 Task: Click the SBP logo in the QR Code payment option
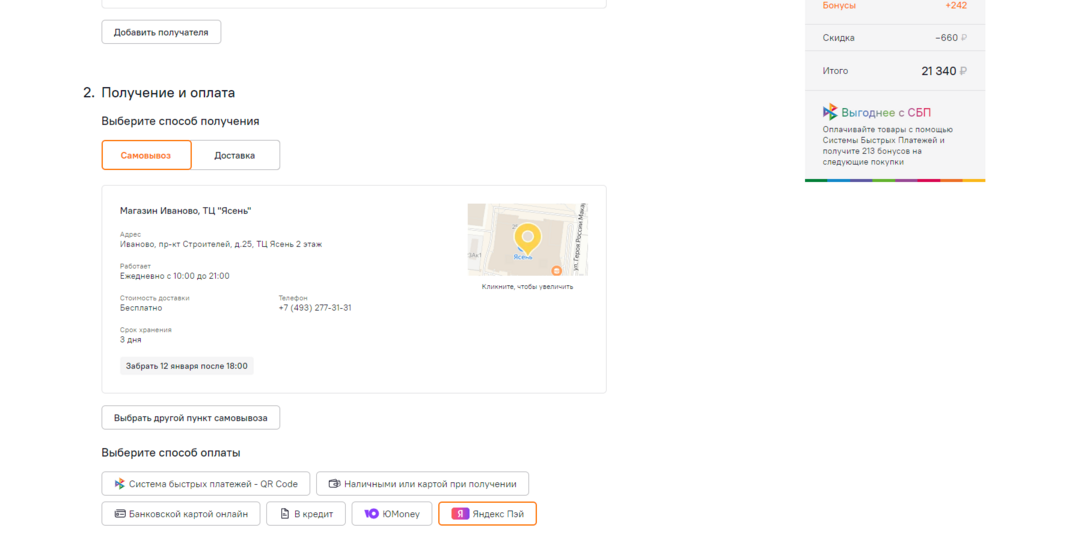120,484
